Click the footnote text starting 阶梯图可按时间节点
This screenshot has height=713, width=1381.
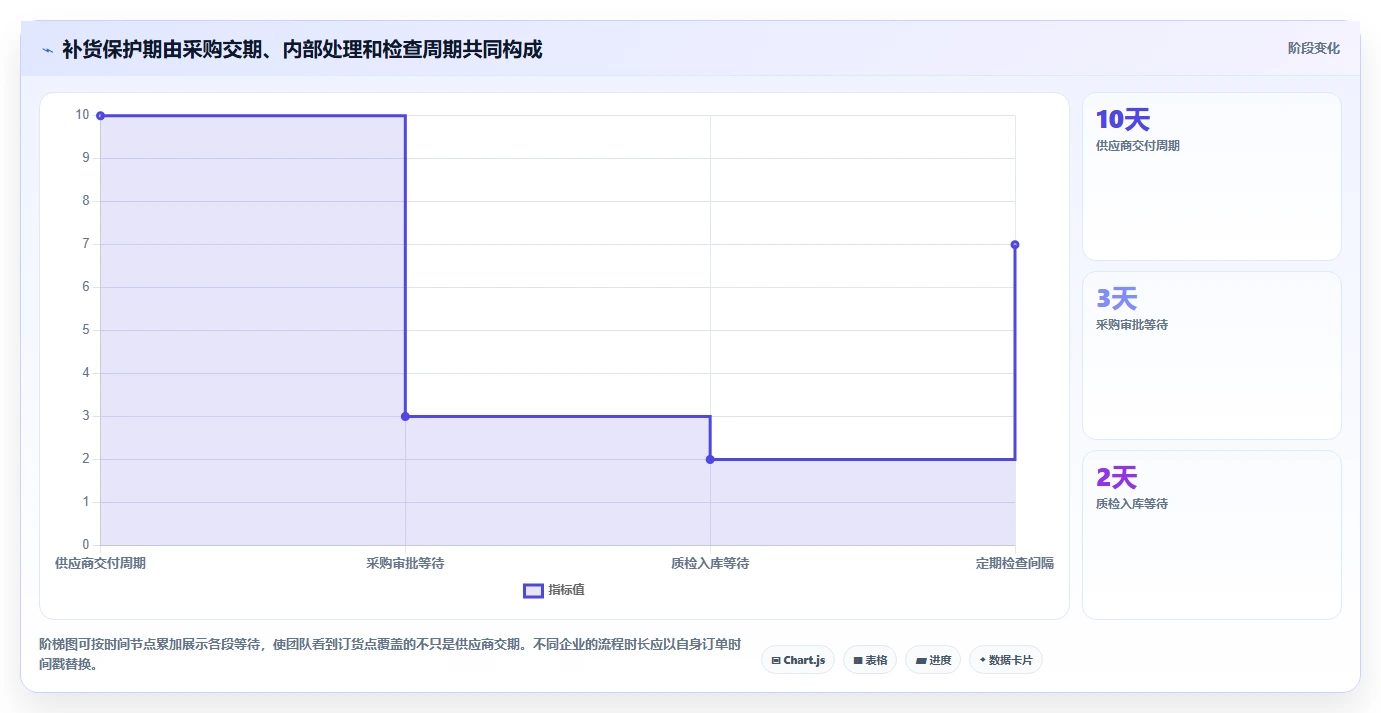pyautogui.click(x=390, y=654)
